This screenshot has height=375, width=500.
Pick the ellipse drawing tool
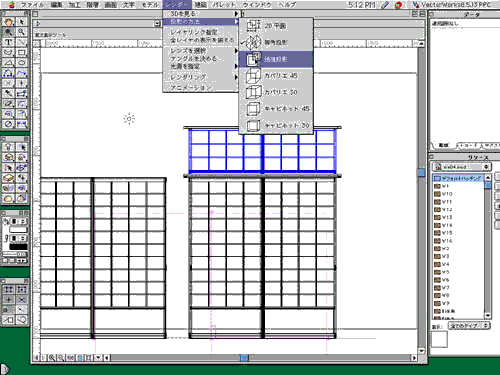(22, 63)
